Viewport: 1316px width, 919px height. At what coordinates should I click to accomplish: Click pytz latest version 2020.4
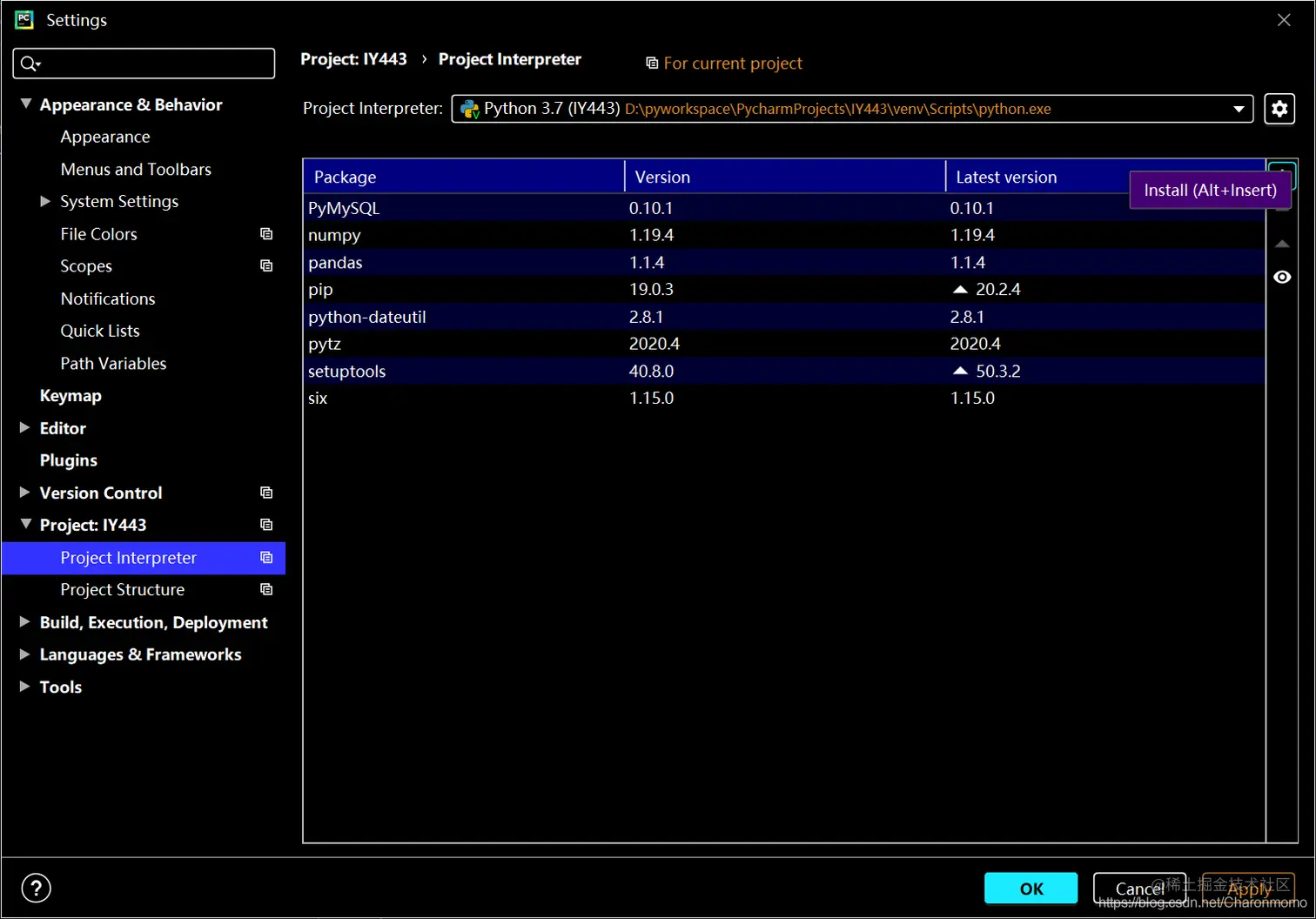(x=975, y=344)
